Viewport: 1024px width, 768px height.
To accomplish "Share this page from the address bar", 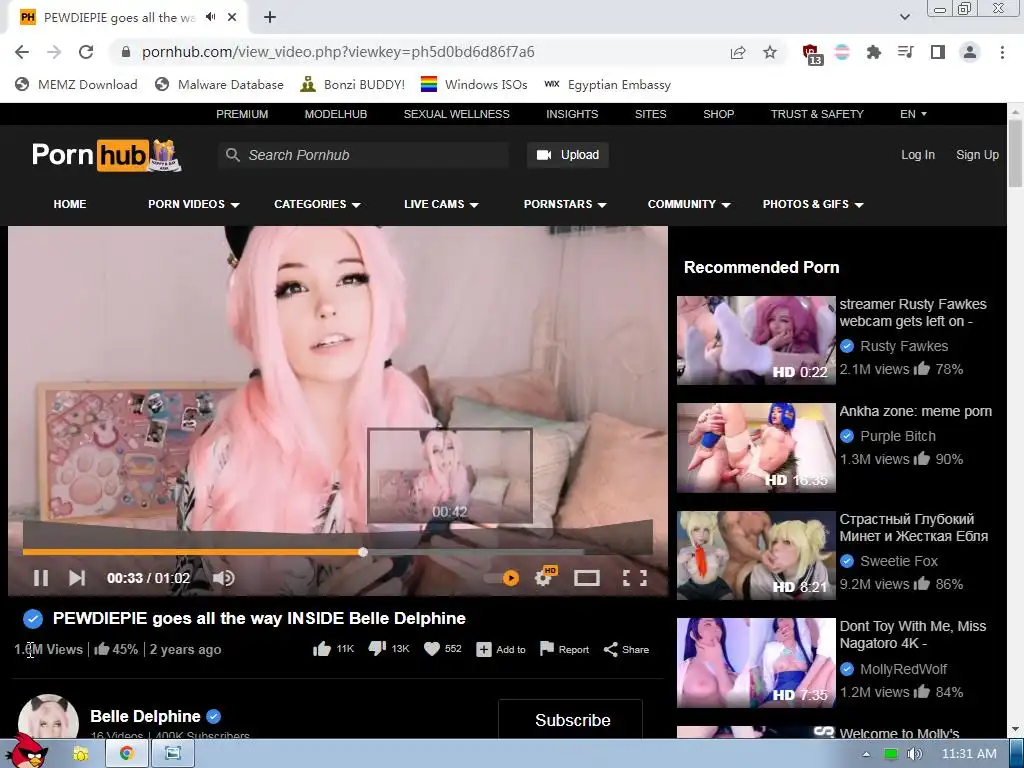I will coord(738,52).
